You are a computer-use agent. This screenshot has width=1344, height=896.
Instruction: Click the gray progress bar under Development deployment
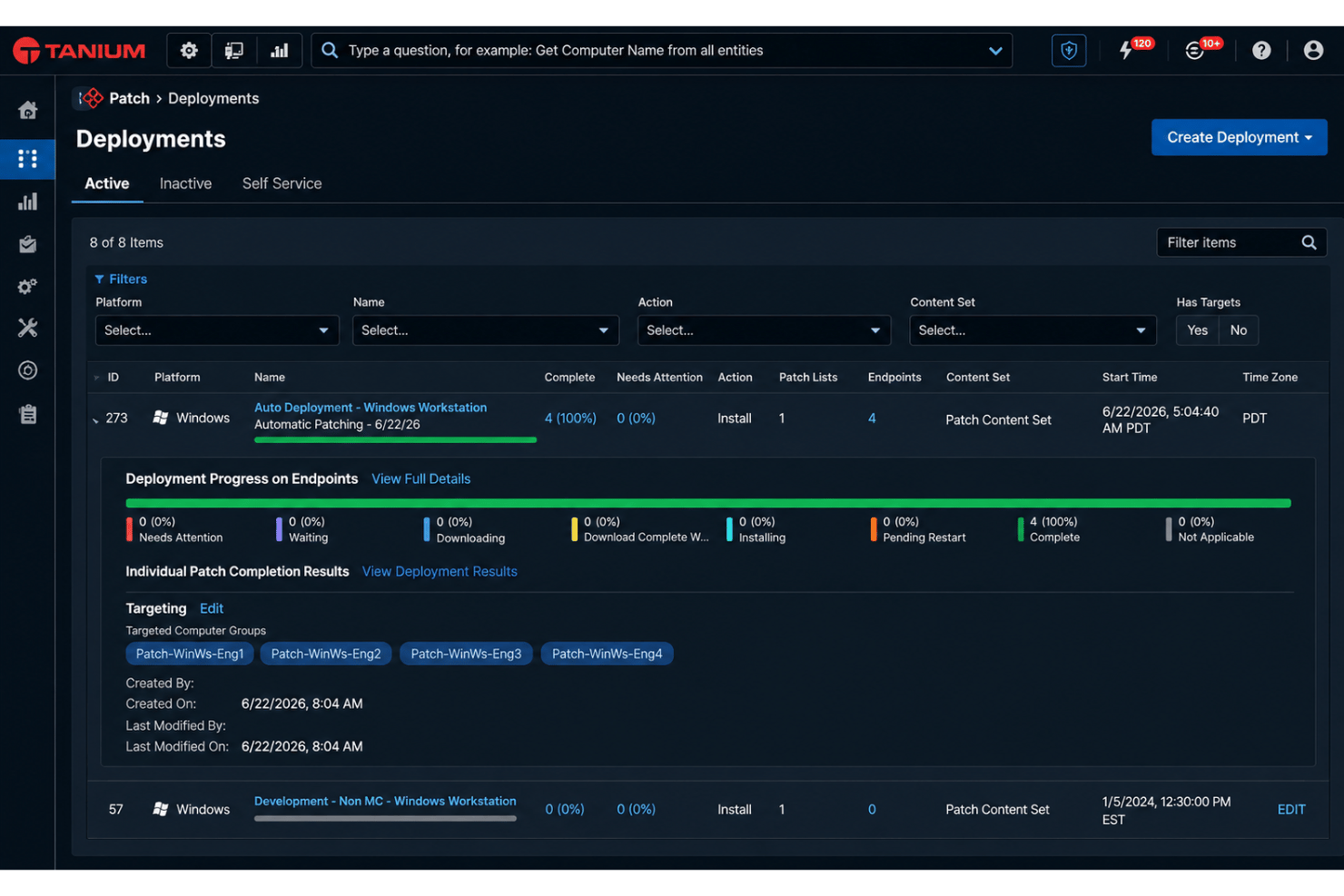385,818
